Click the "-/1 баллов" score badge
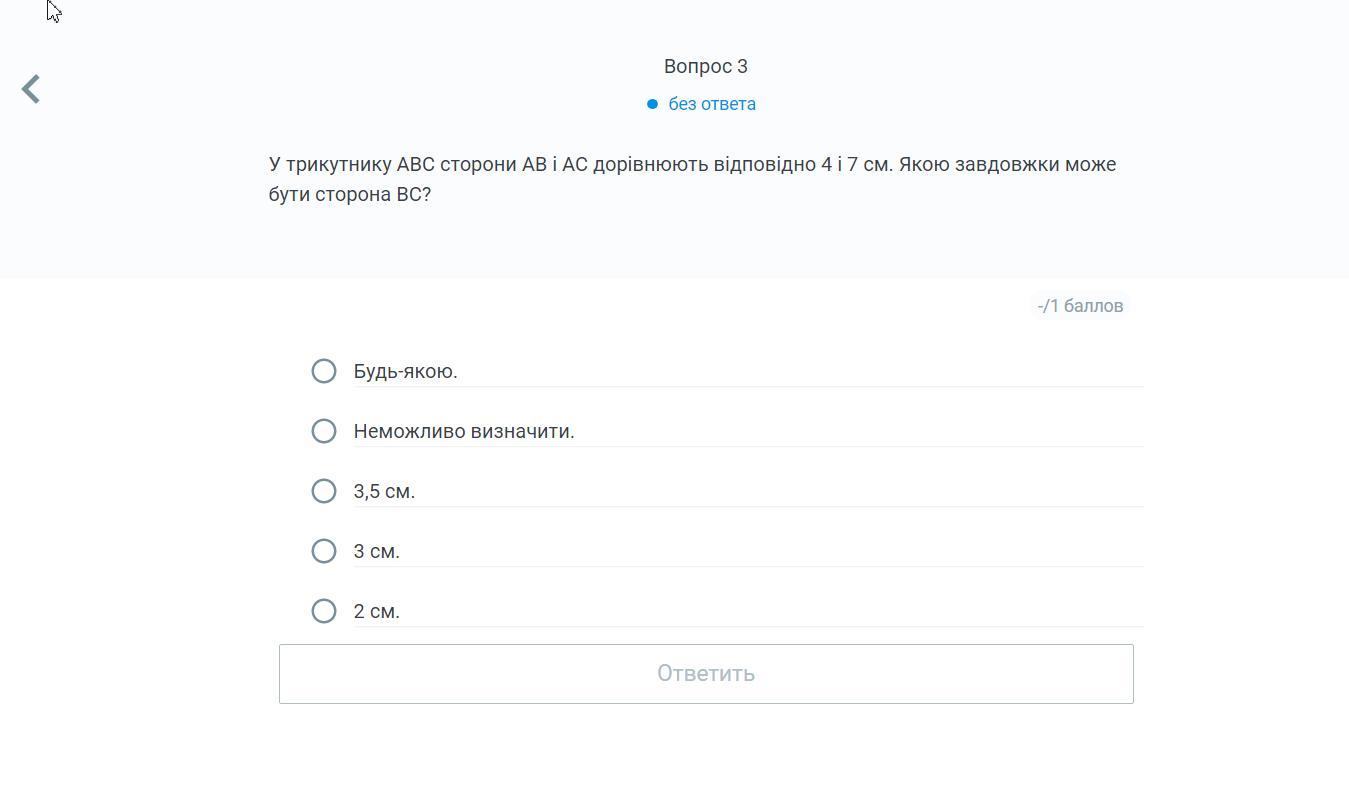The height and width of the screenshot is (805, 1349). 1080,306
